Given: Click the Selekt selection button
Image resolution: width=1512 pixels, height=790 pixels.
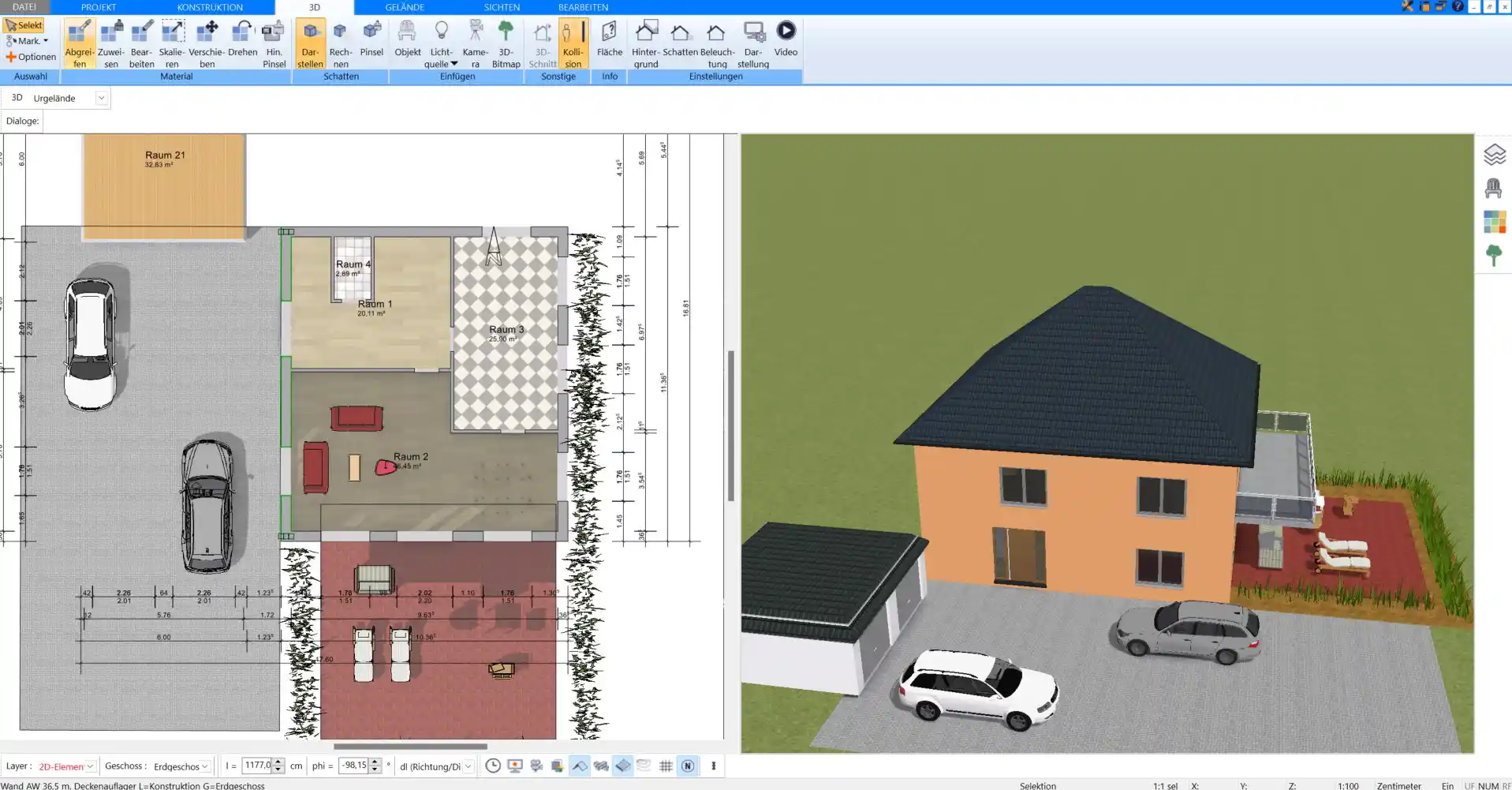Looking at the screenshot, I should coord(24,25).
